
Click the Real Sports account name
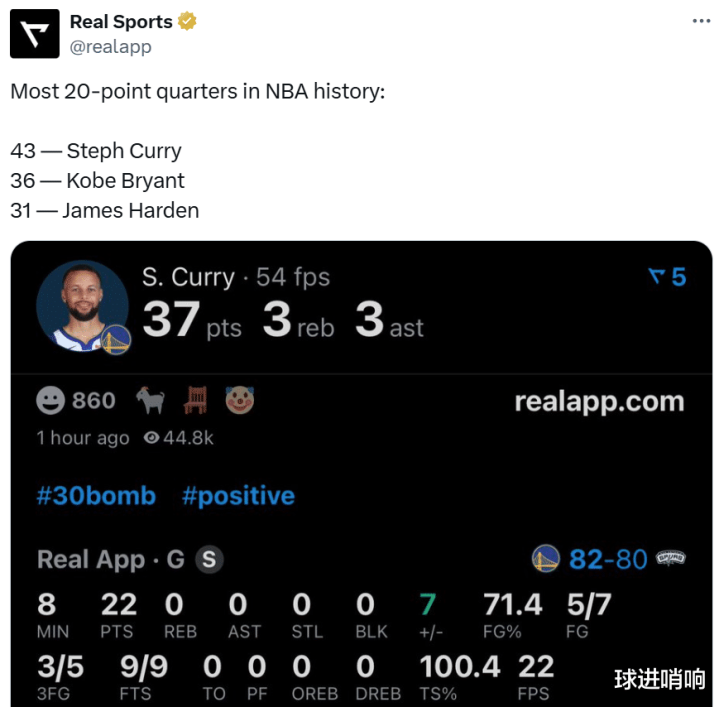coord(121,22)
